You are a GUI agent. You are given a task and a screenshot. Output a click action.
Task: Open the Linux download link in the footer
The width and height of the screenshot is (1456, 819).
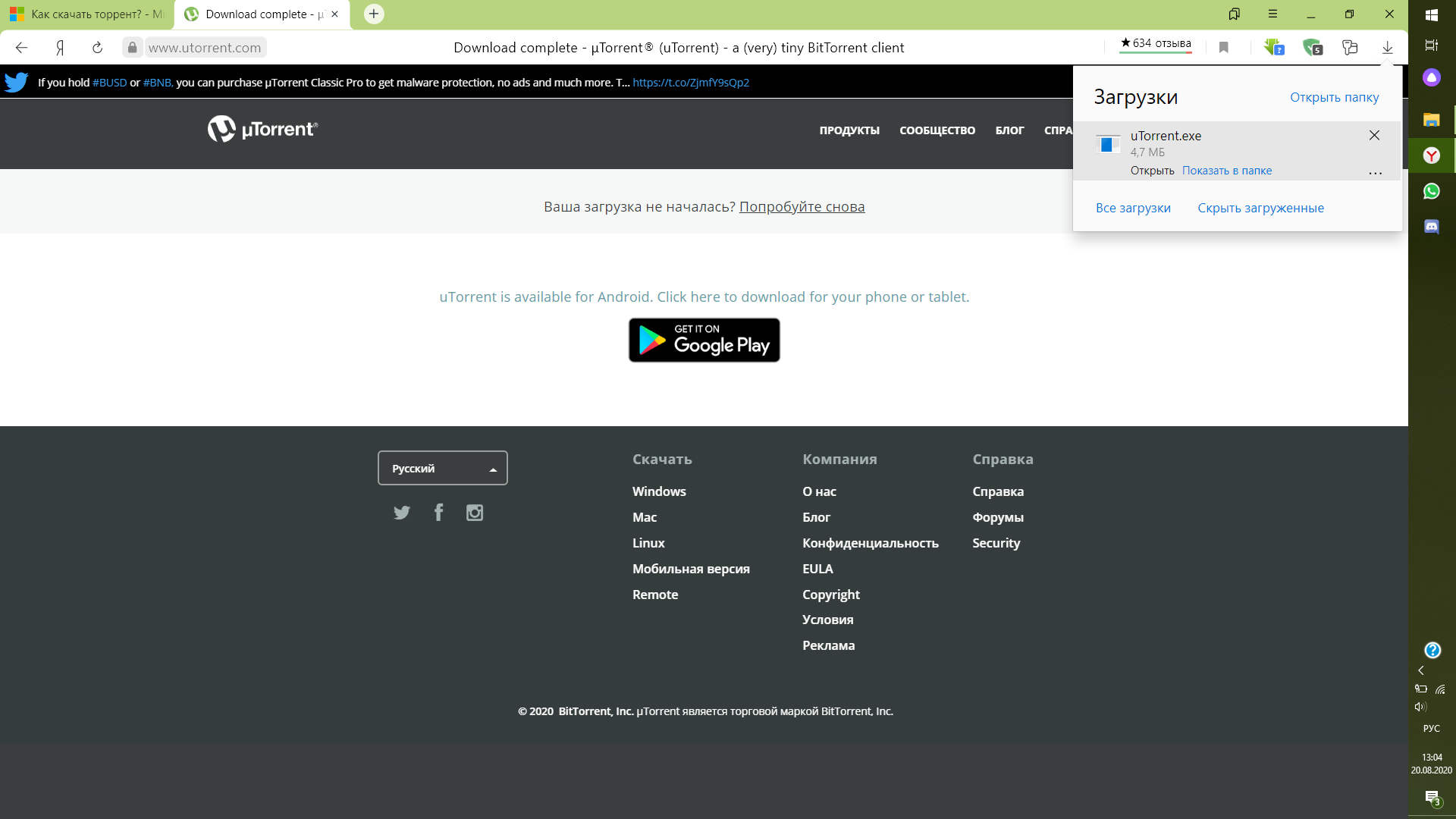[648, 543]
